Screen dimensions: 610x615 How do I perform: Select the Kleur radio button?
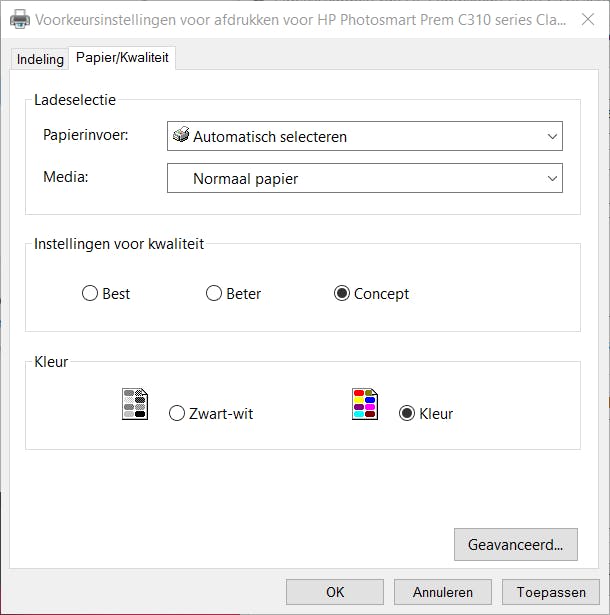tap(407, 413)
